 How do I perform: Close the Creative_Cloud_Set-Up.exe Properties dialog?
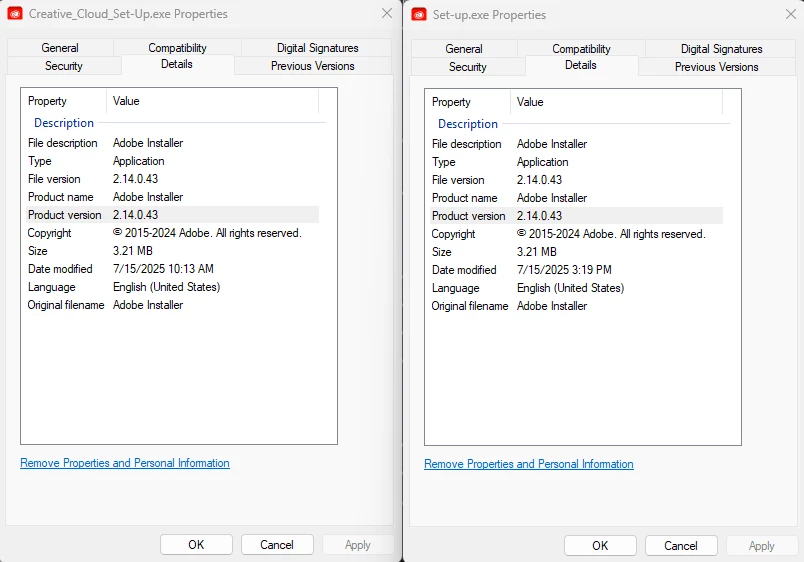pyautogui.click(x=387, y=13)
